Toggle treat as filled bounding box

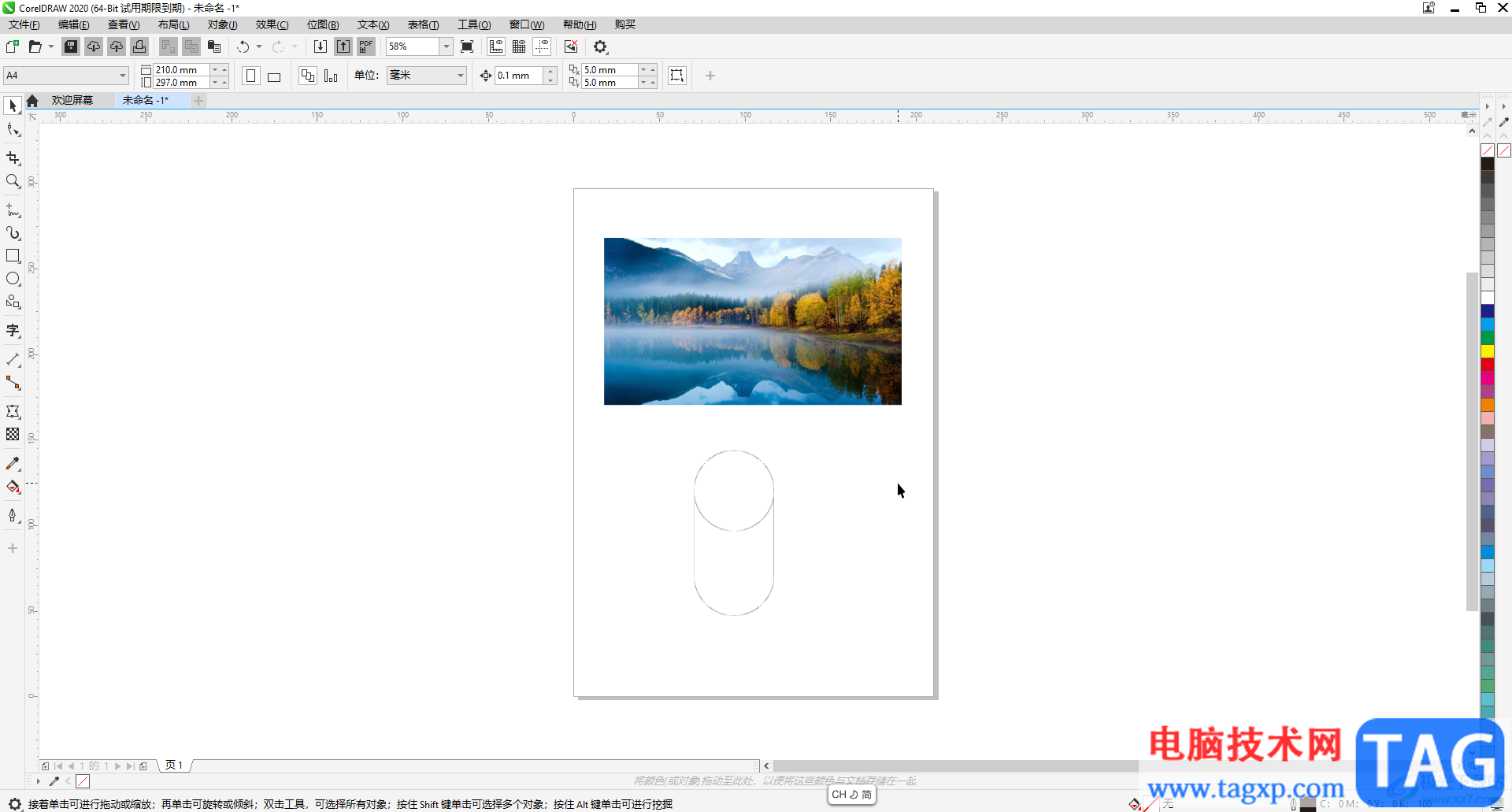point(677,76)
